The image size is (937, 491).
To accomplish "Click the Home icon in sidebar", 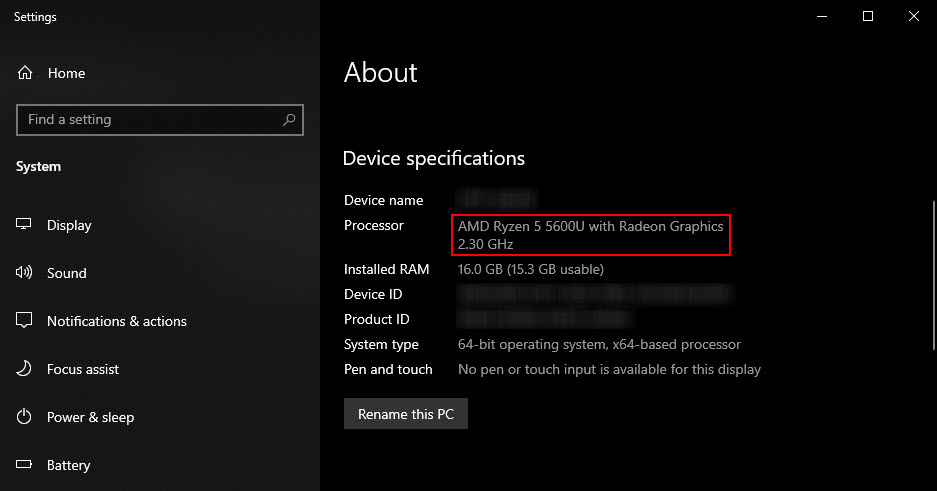I will coord(25,73).
